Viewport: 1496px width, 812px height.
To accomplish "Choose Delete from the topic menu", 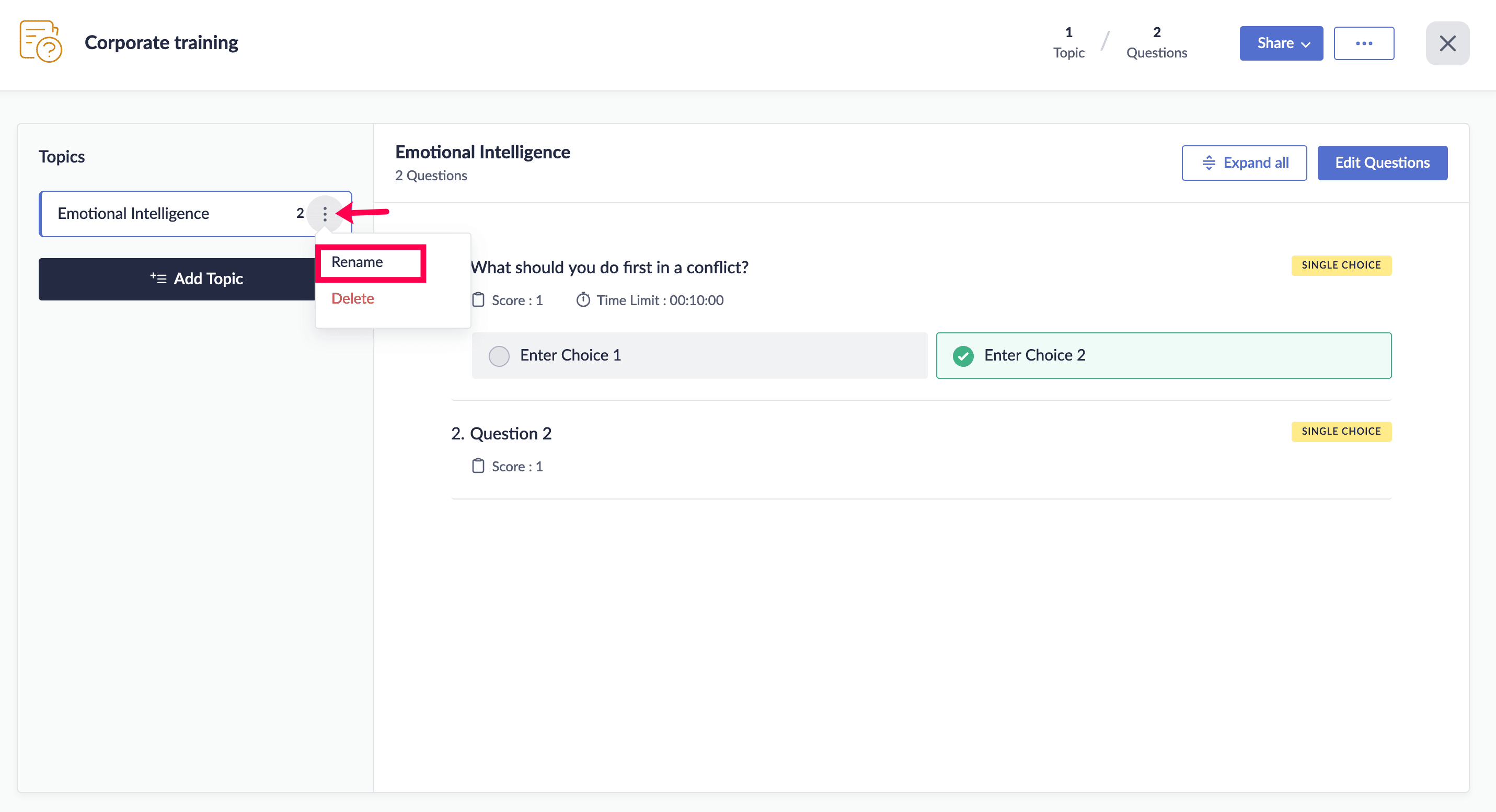I will [352, 298].
